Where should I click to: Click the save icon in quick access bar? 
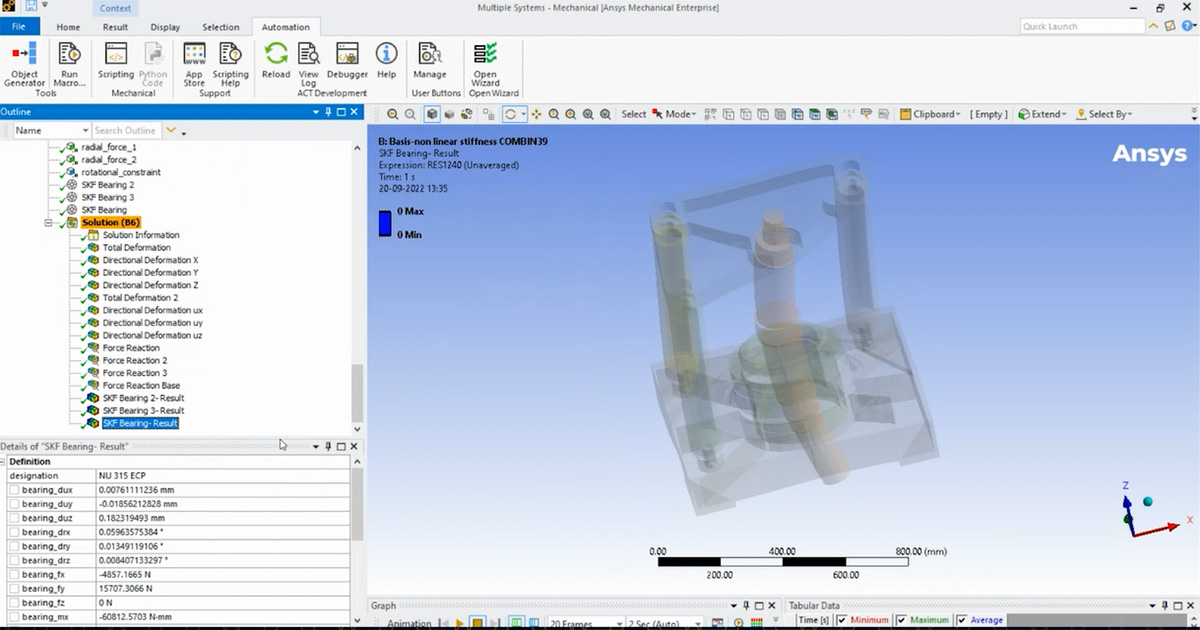pos(31,7)
